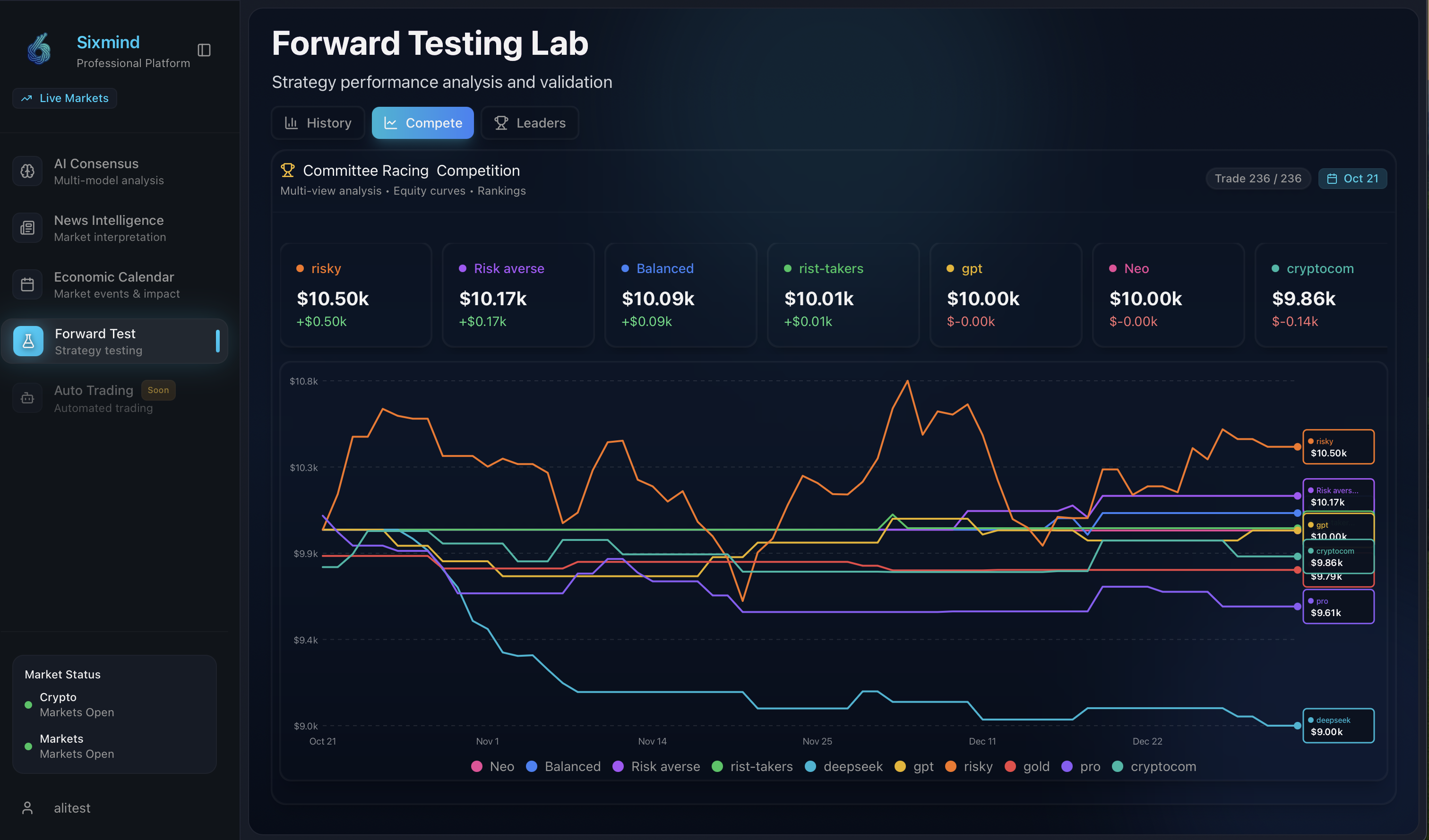Viewport: 1429px width, 840px height.
Task: Select the Balanced strategy card
Action: 681,295
